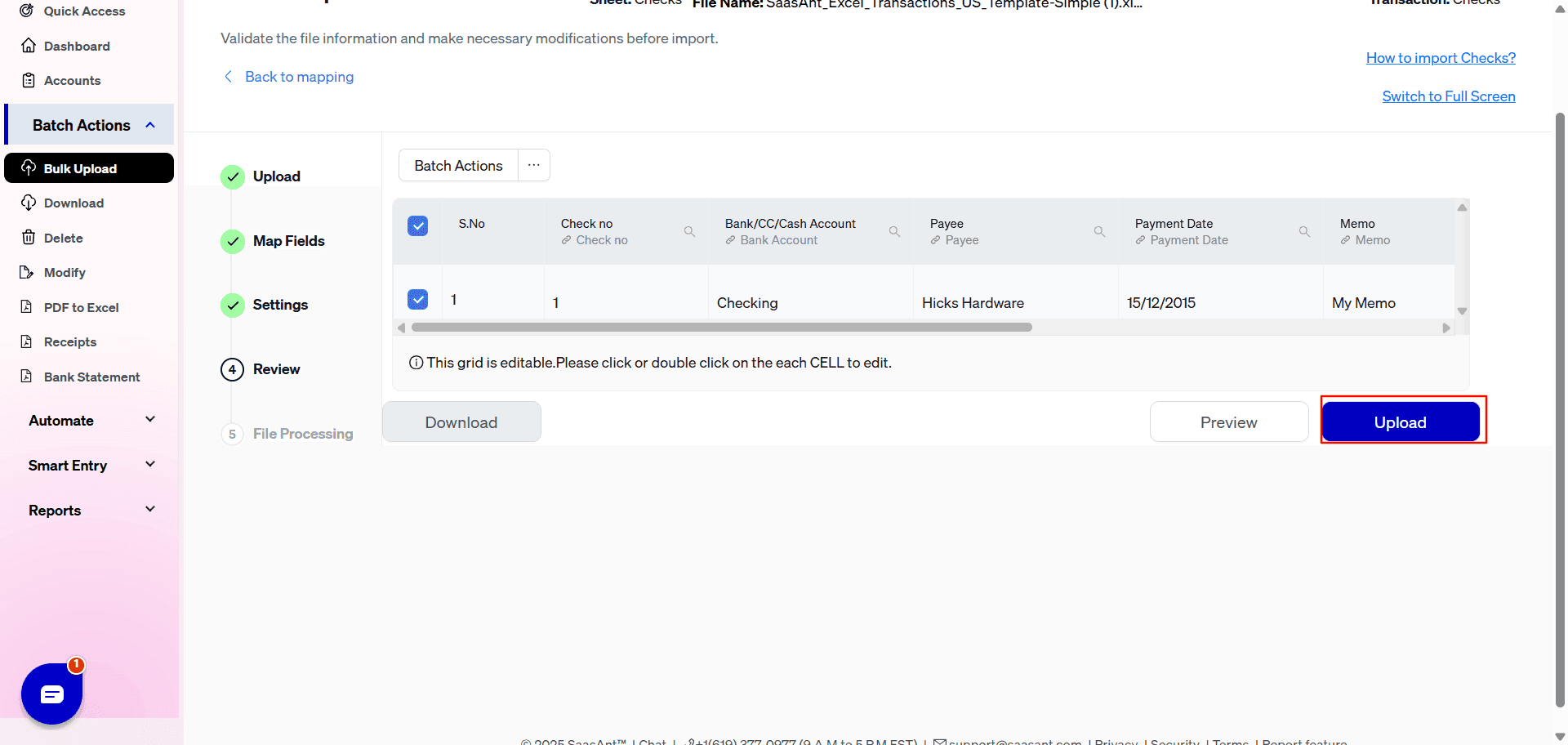Open the chat support bubble
1568x745 pixels.
(x=51, y=694)
